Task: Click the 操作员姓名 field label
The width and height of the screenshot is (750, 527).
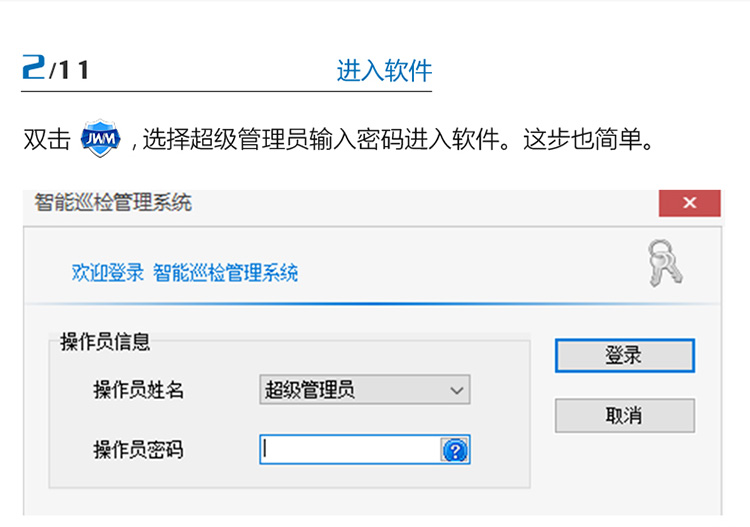Action: (x=139, y=390)
